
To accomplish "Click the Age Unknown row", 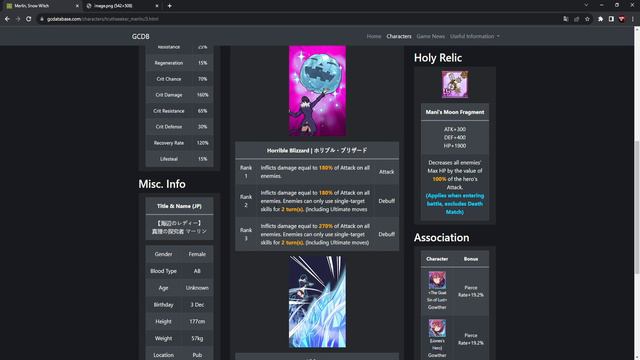I will 179,288.
